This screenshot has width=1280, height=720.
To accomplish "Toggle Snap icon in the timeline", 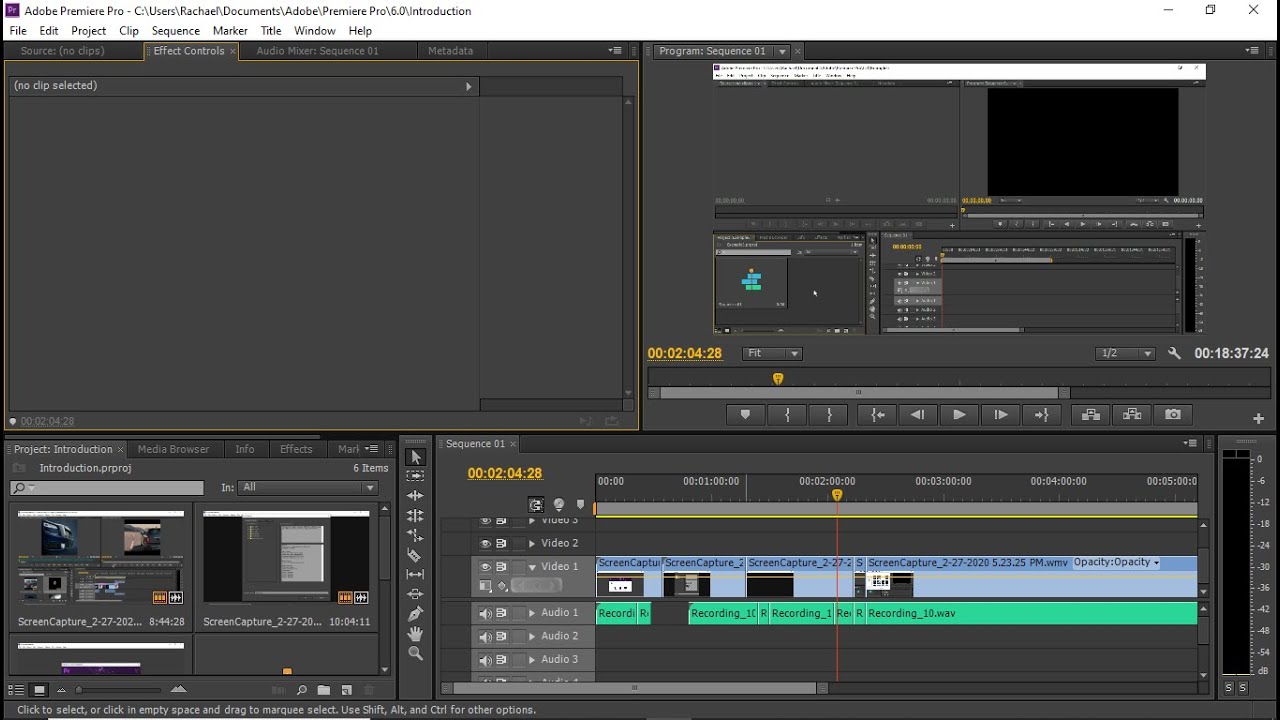I will click(x=536, y=505).
